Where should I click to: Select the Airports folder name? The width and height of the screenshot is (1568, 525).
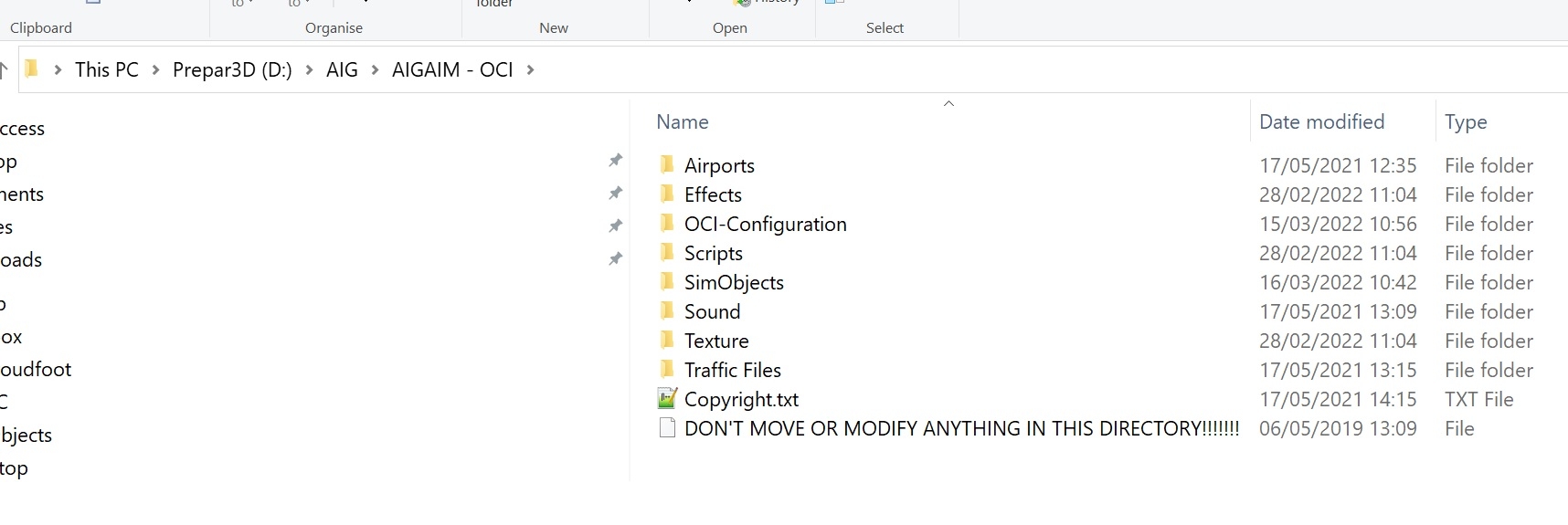point(719,166)
